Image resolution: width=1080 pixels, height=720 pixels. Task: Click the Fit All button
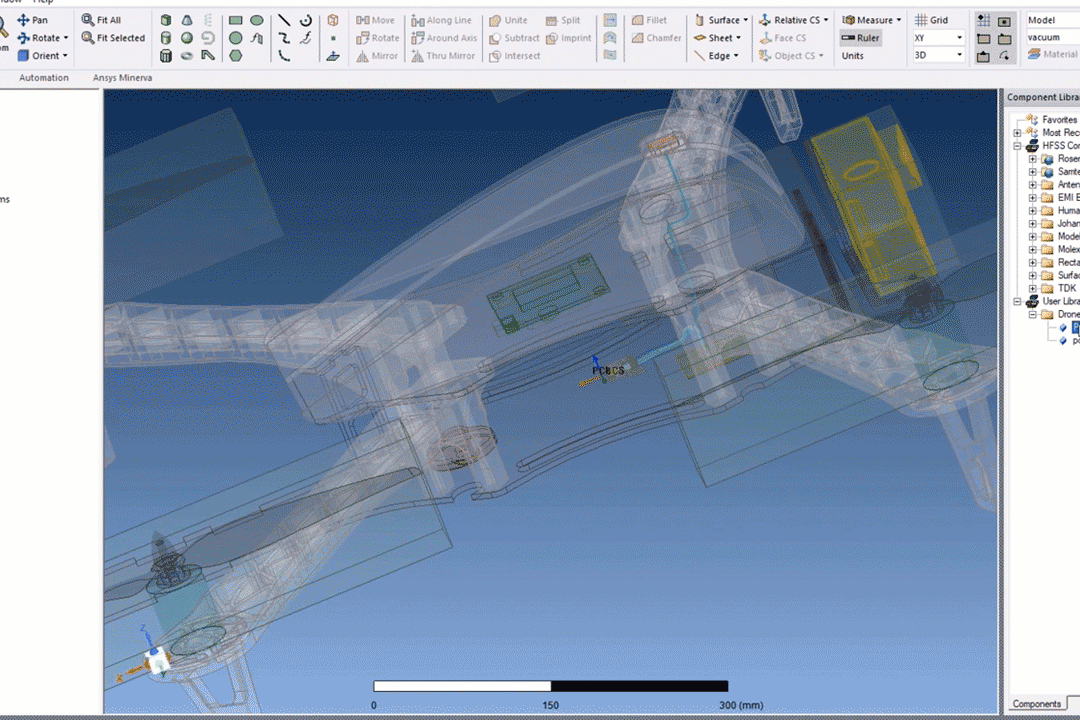point(101,20)
